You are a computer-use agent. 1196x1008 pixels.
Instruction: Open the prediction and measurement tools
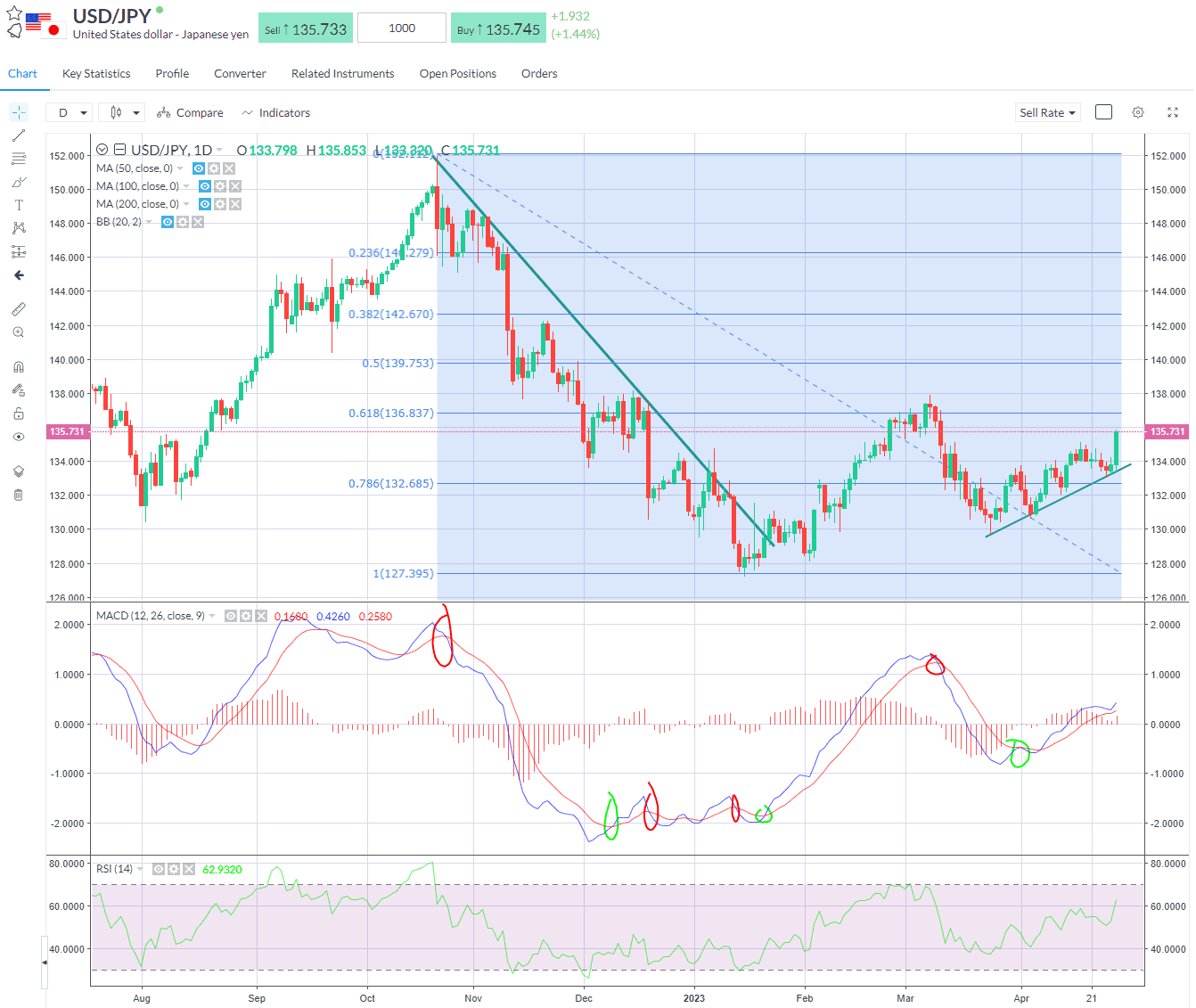[x=19, y=251]
